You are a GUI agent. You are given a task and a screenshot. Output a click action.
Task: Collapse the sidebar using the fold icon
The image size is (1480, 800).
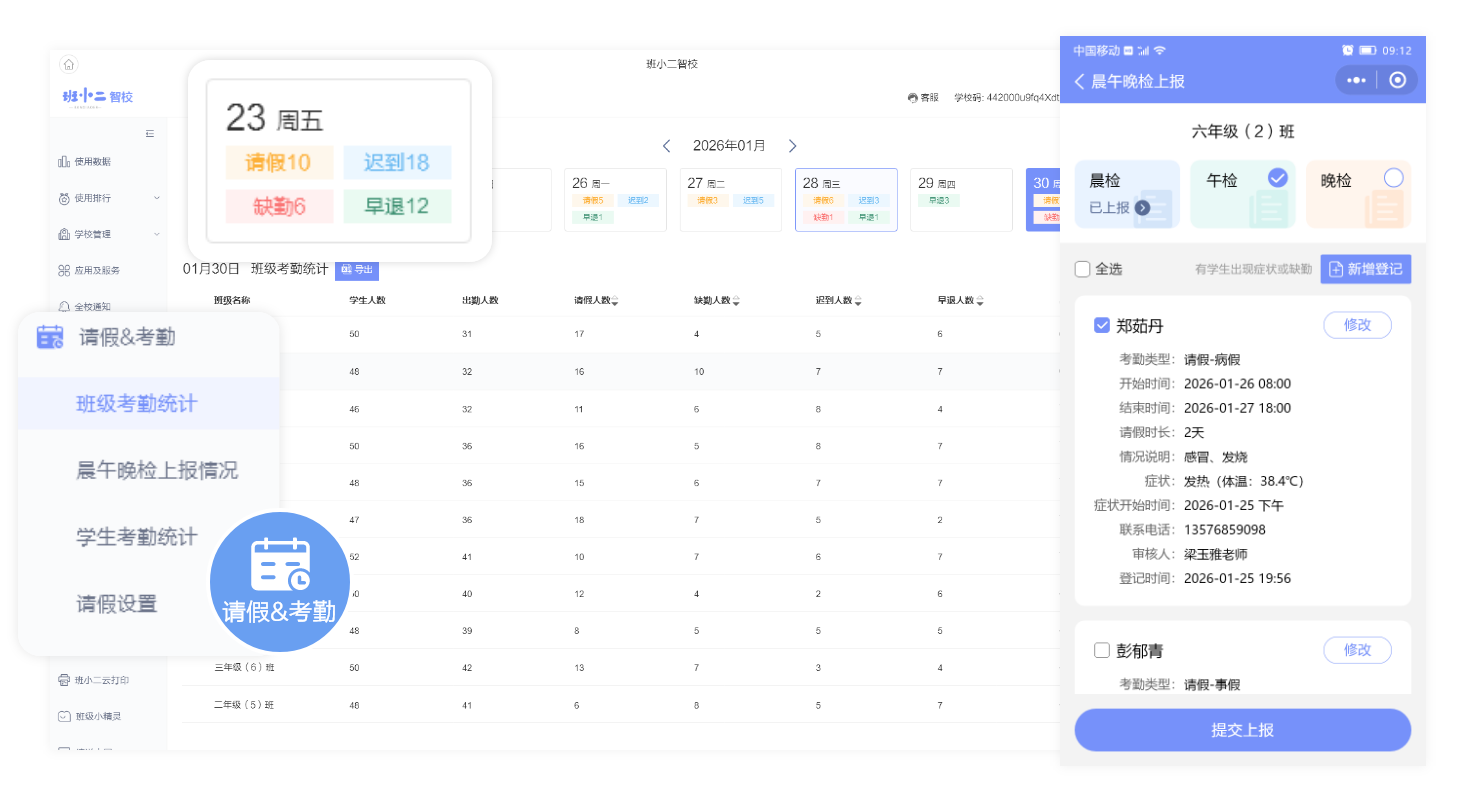(x=150, y=133)
